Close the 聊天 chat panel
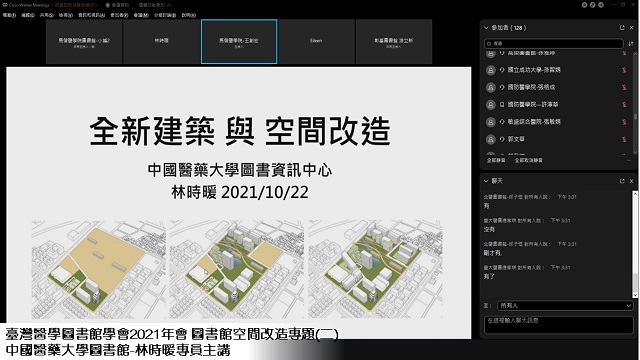 tap(631, 181)
